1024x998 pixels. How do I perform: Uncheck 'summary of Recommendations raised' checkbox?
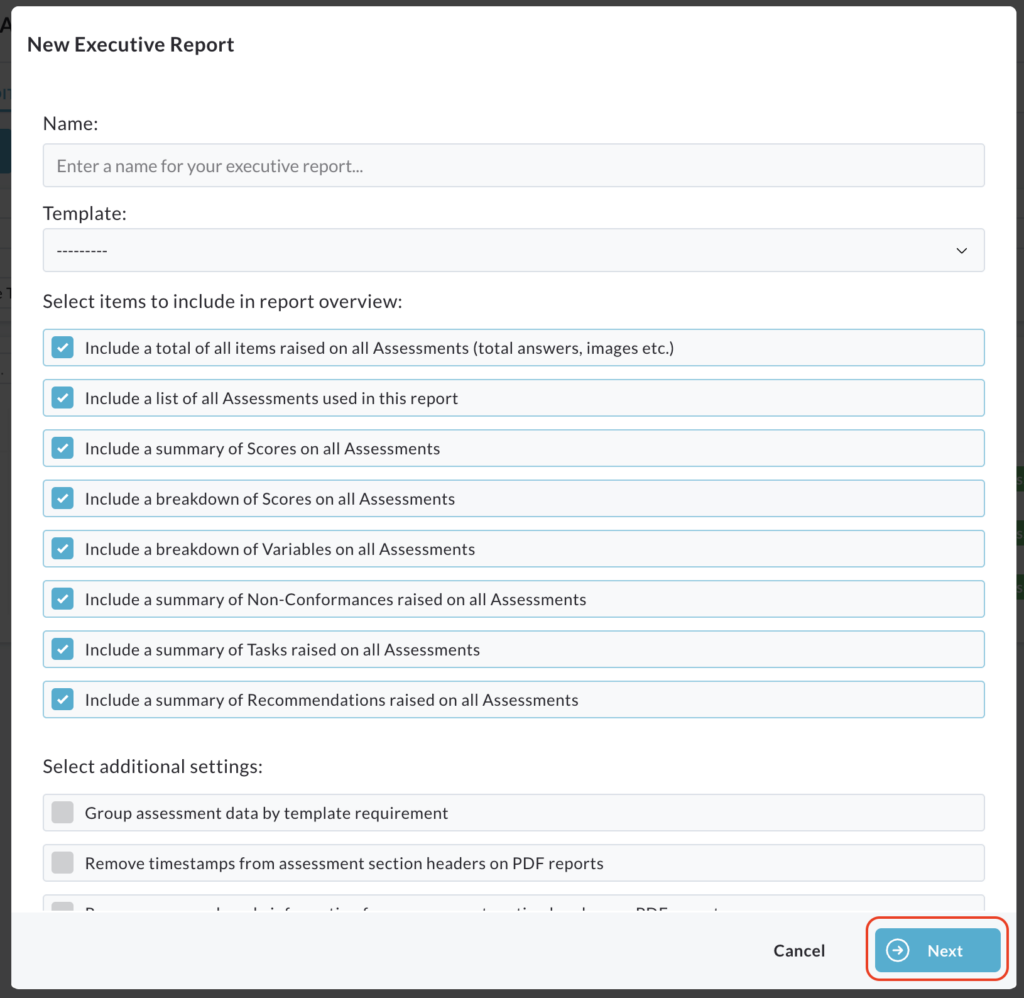(x=63, y=700)
